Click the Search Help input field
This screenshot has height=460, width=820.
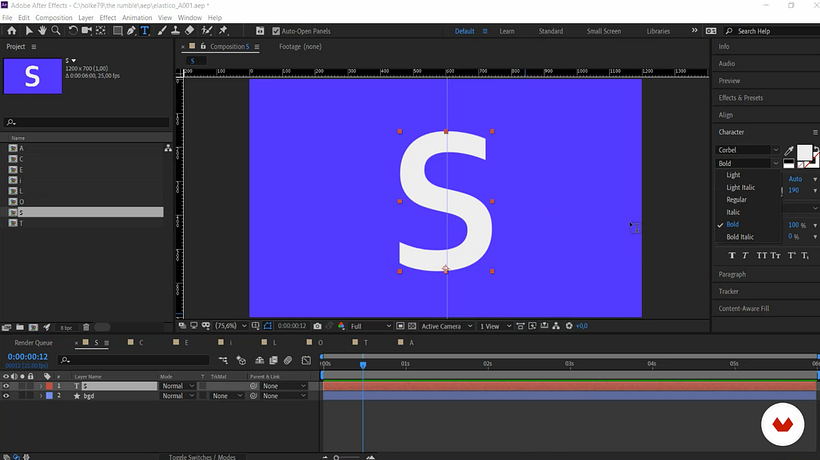coord(770,31)
